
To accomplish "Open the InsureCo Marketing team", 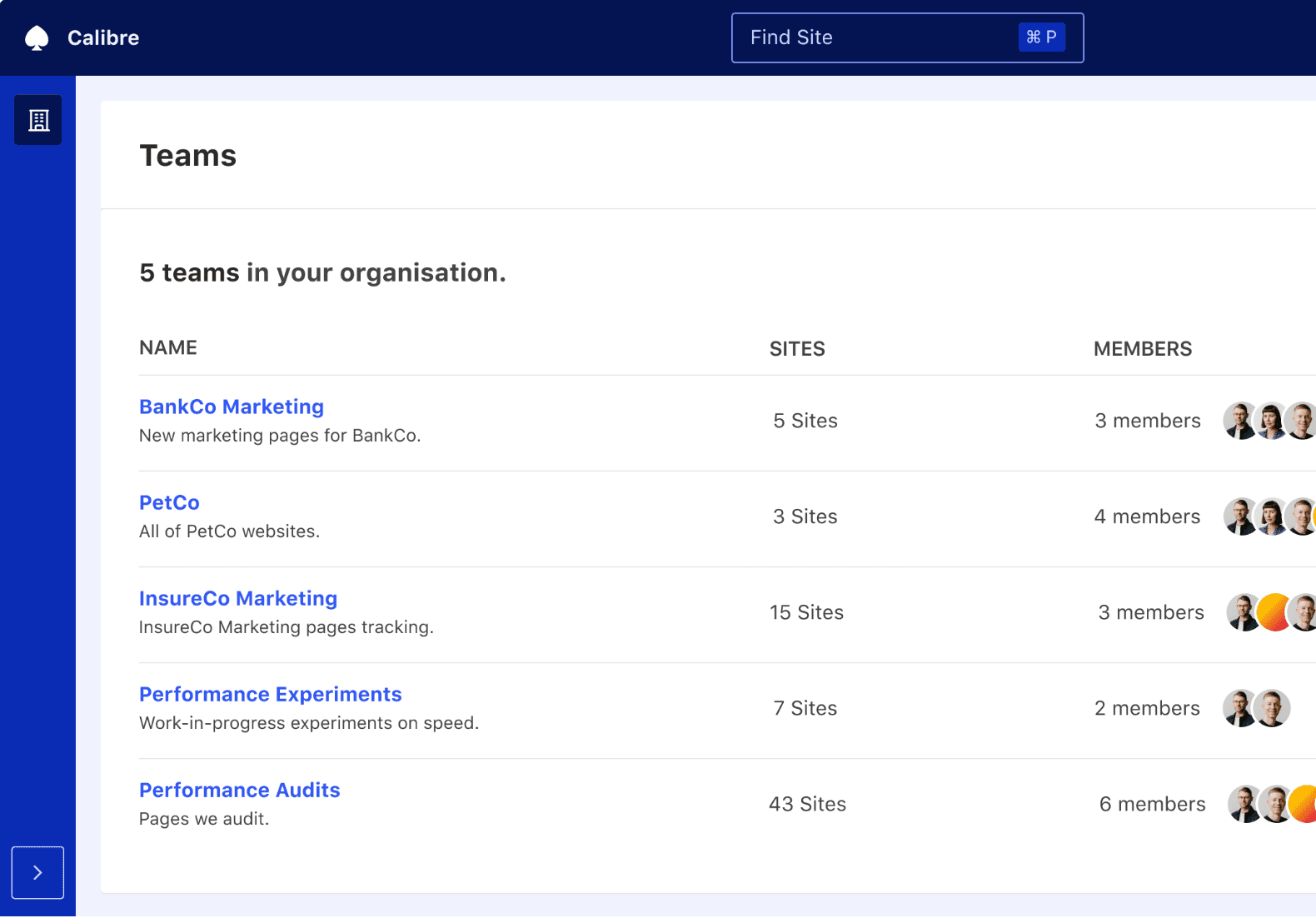I will (237, 598).
